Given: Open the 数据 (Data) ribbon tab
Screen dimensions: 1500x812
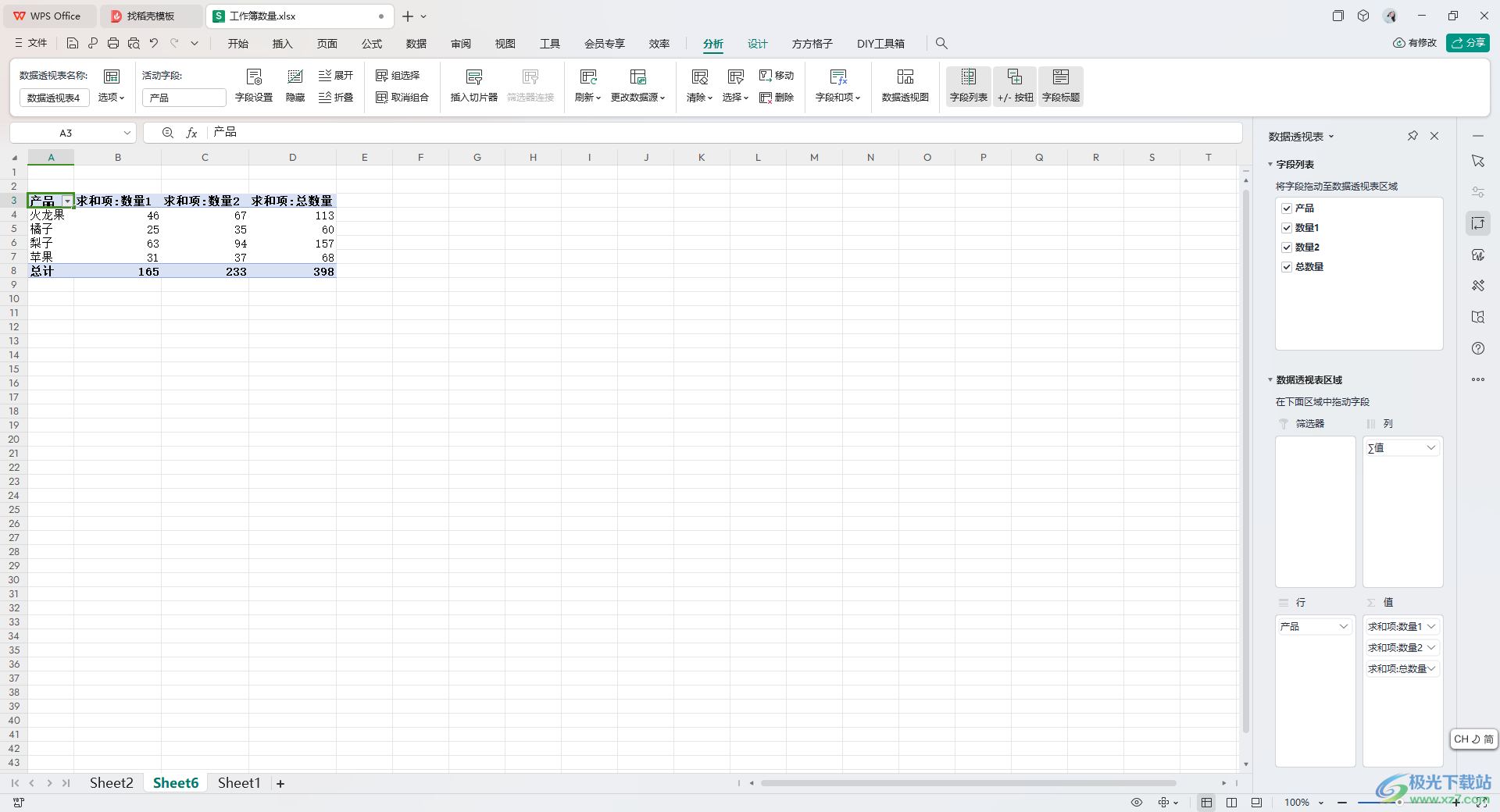Looking at the screenshot, I should [416, 44].
